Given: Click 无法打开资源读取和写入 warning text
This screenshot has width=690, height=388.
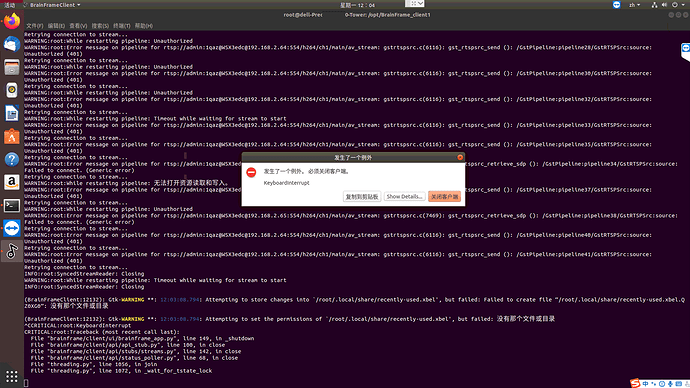Looking at the screenshot, I should tap(191, 183).
